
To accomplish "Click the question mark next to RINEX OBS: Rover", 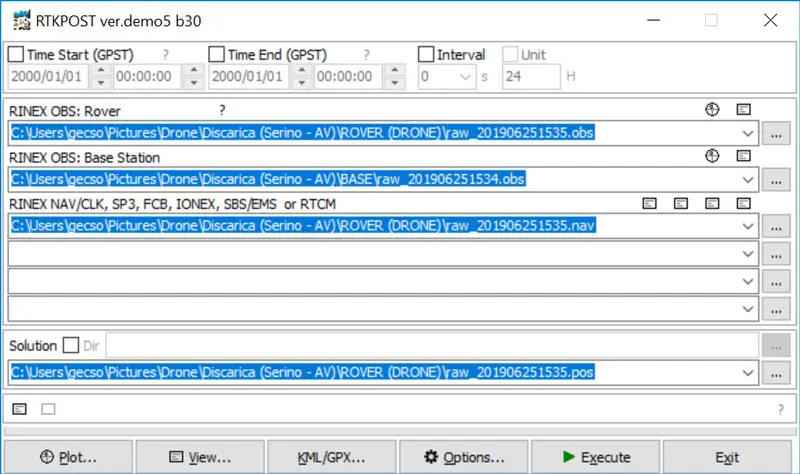I will click(222, 110).
